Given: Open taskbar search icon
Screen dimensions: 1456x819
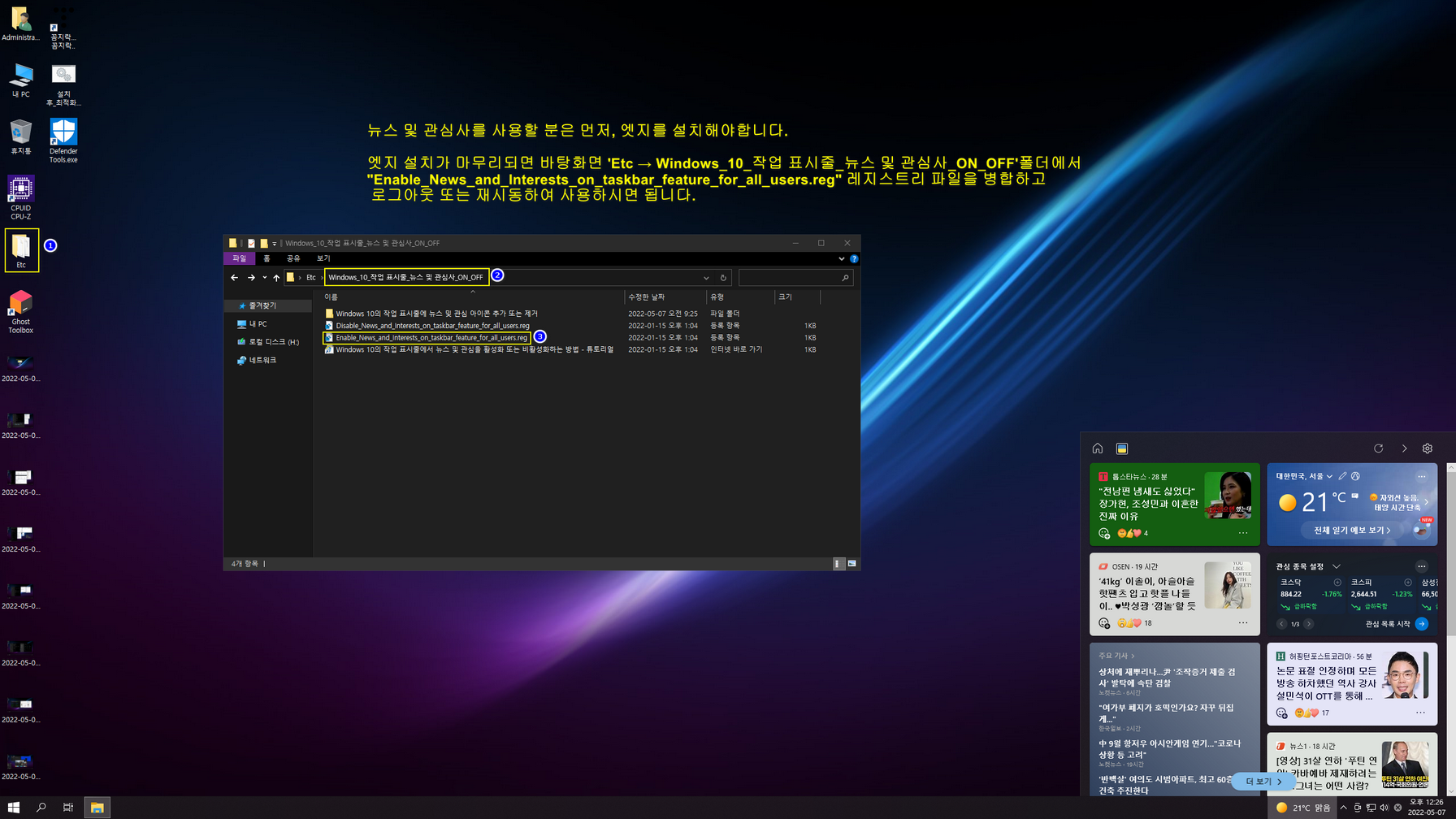Looking at the screenshot, I should pos(41,808).
